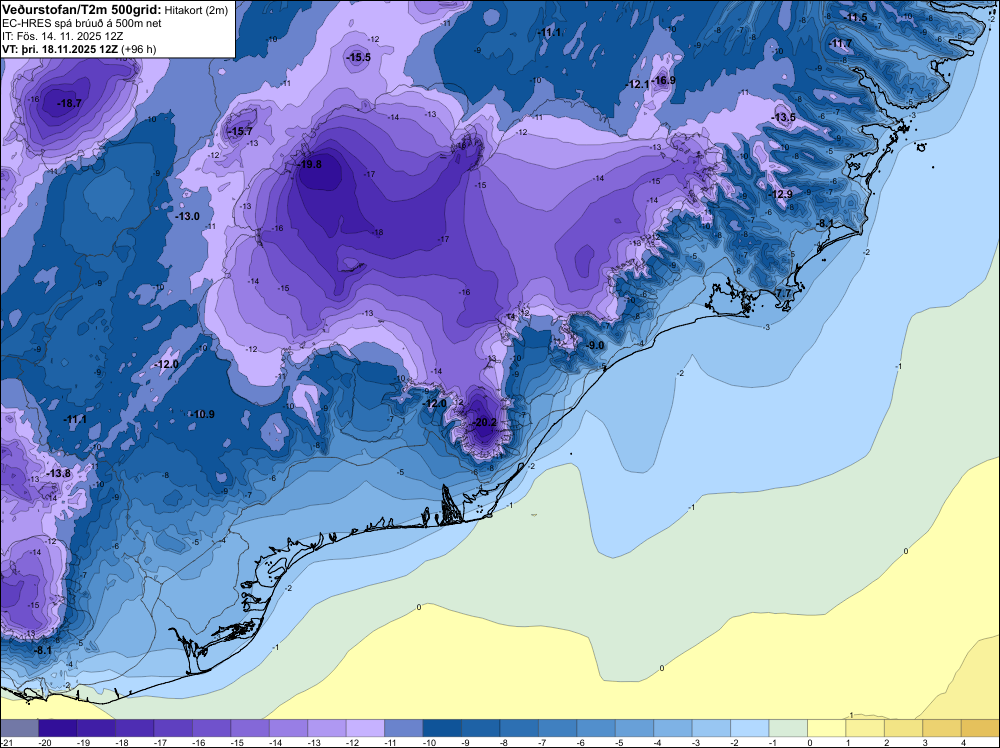This screenshot has height=748, width=1000.
Task: Select the grey-purple legend swatch labeled -21
Action: [x=19, y=728]
